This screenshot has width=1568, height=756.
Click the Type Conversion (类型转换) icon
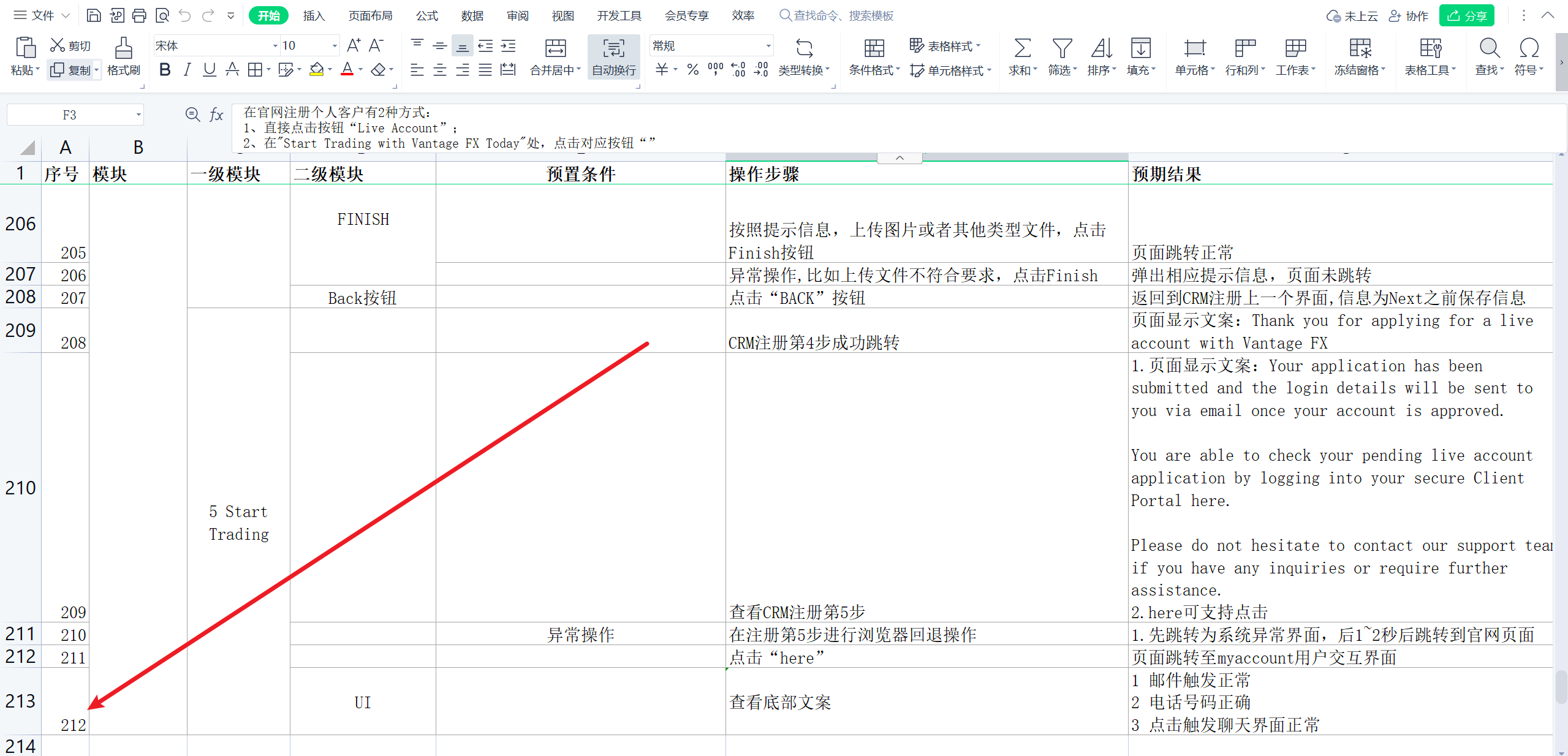[804, 48]
